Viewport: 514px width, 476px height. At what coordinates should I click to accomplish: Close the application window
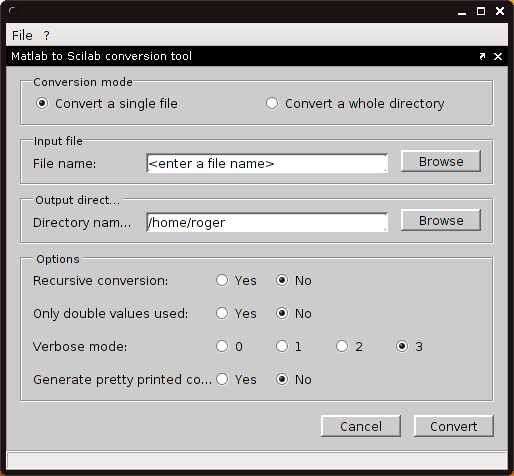[500, 11]
